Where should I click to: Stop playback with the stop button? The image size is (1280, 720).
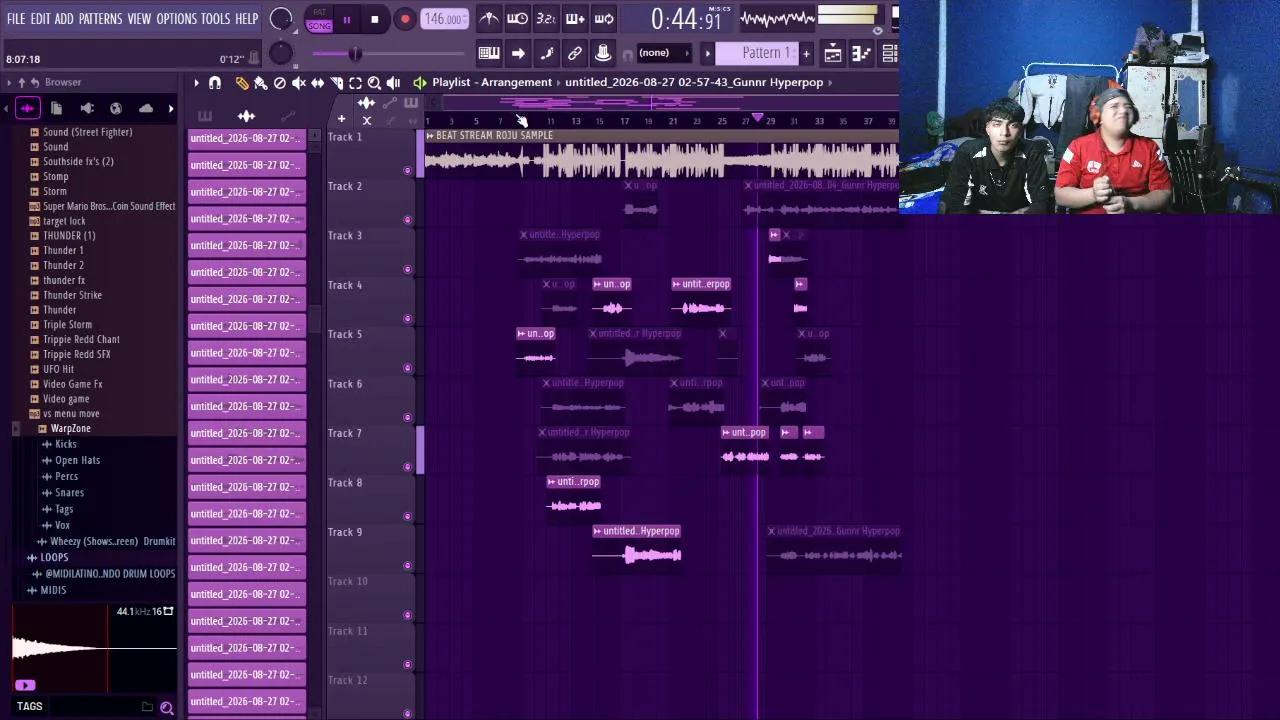coord(374,19)
